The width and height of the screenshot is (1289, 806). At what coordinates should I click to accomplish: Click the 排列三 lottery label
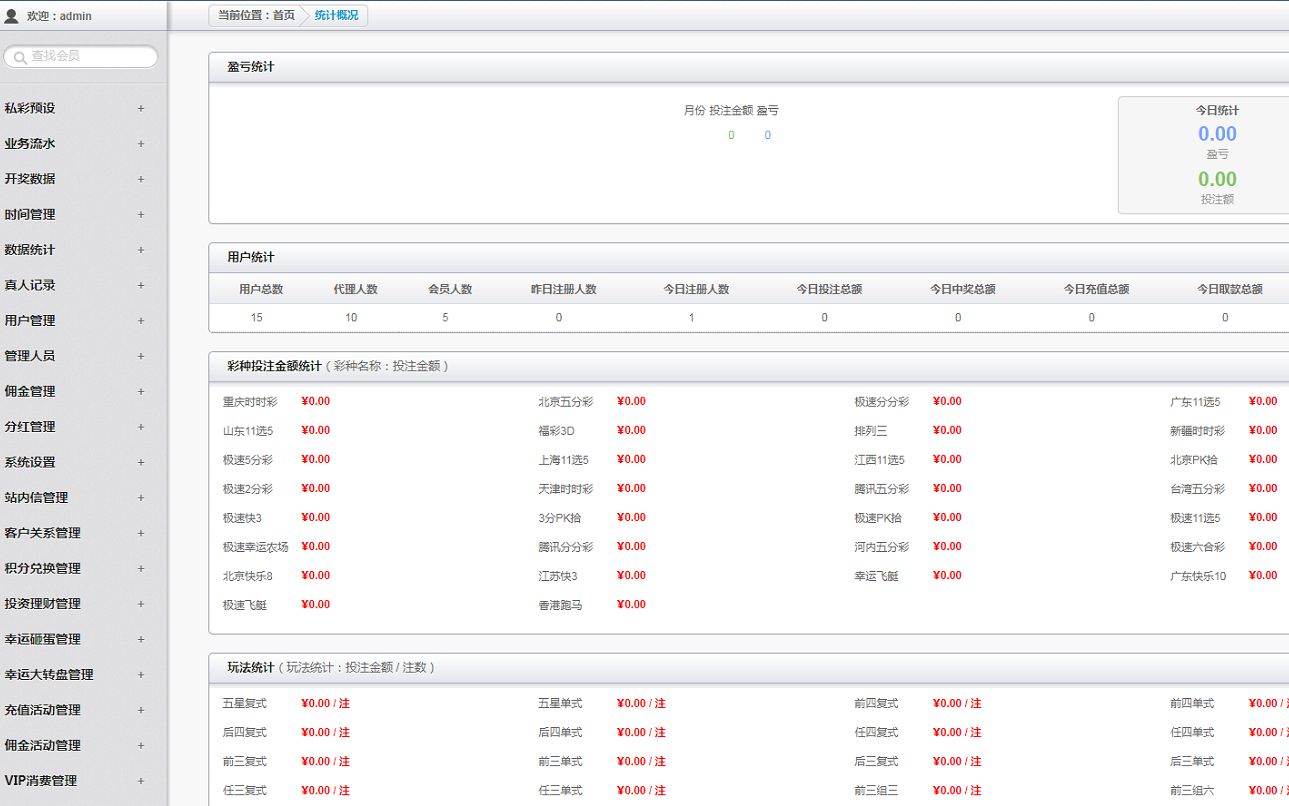(x=871, y=431)
